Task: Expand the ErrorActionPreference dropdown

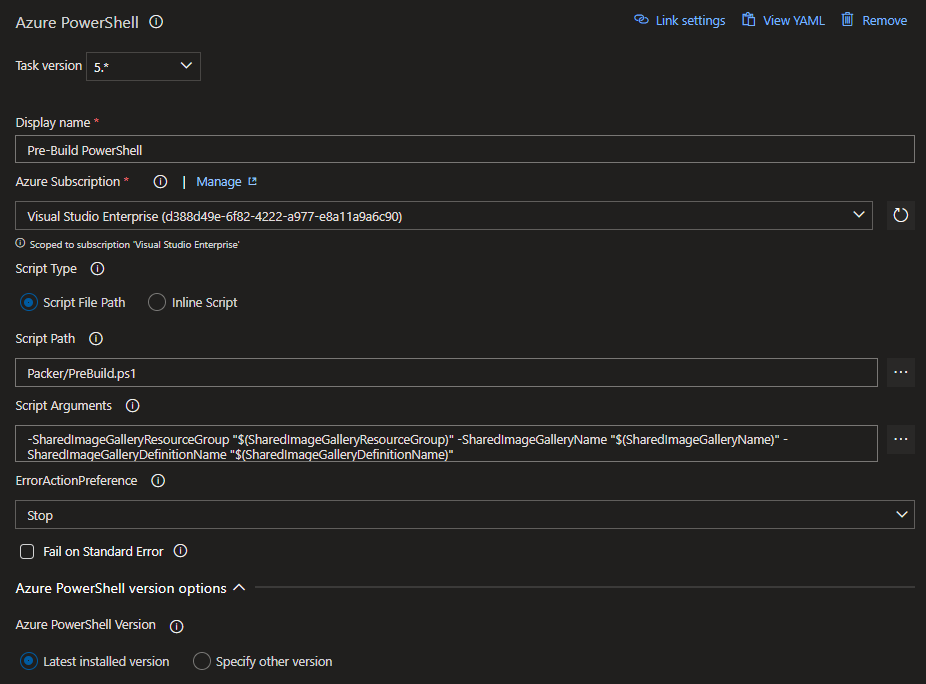Action: coord(464,515)
